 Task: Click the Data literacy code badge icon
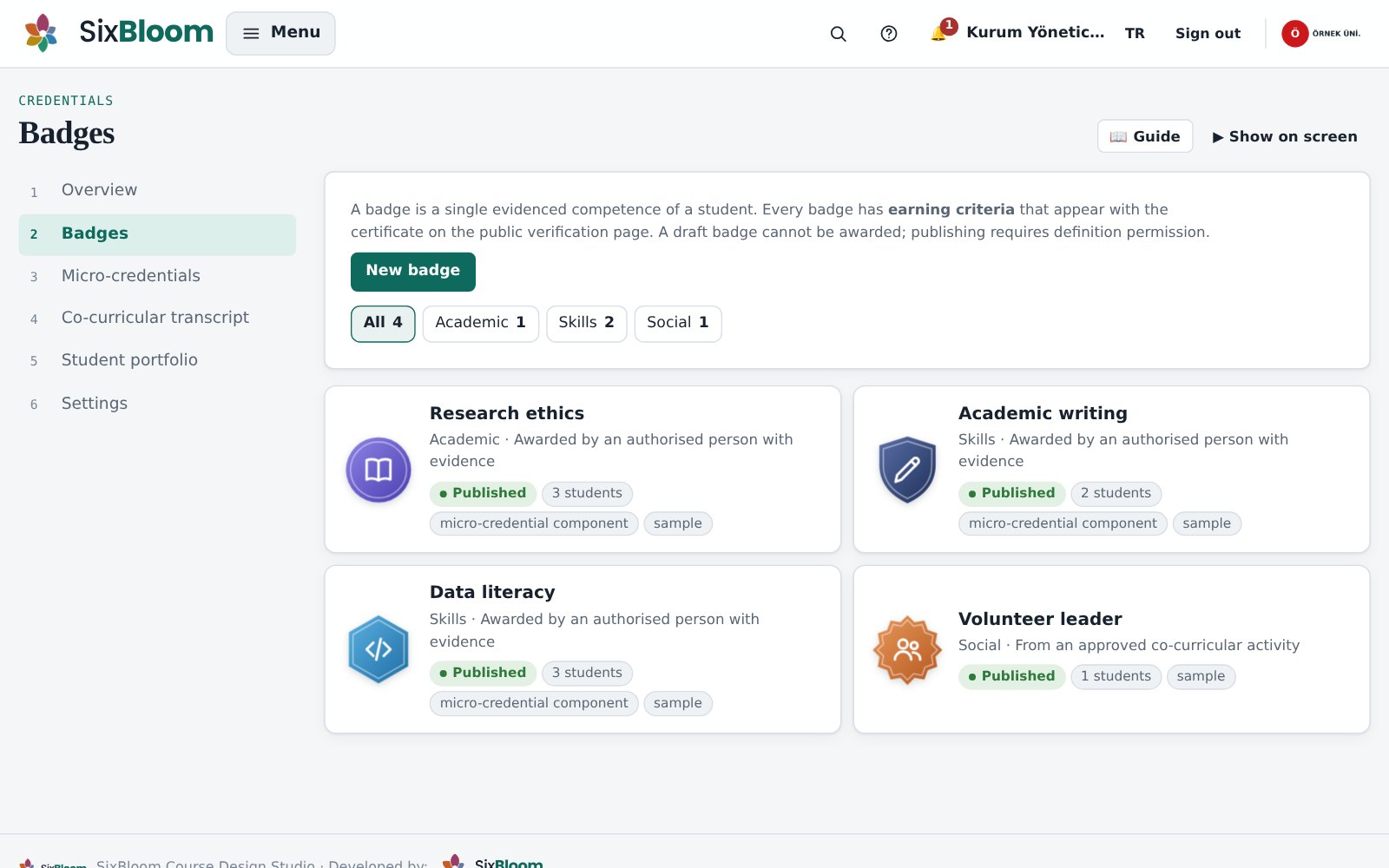click(x=379, y=649)
